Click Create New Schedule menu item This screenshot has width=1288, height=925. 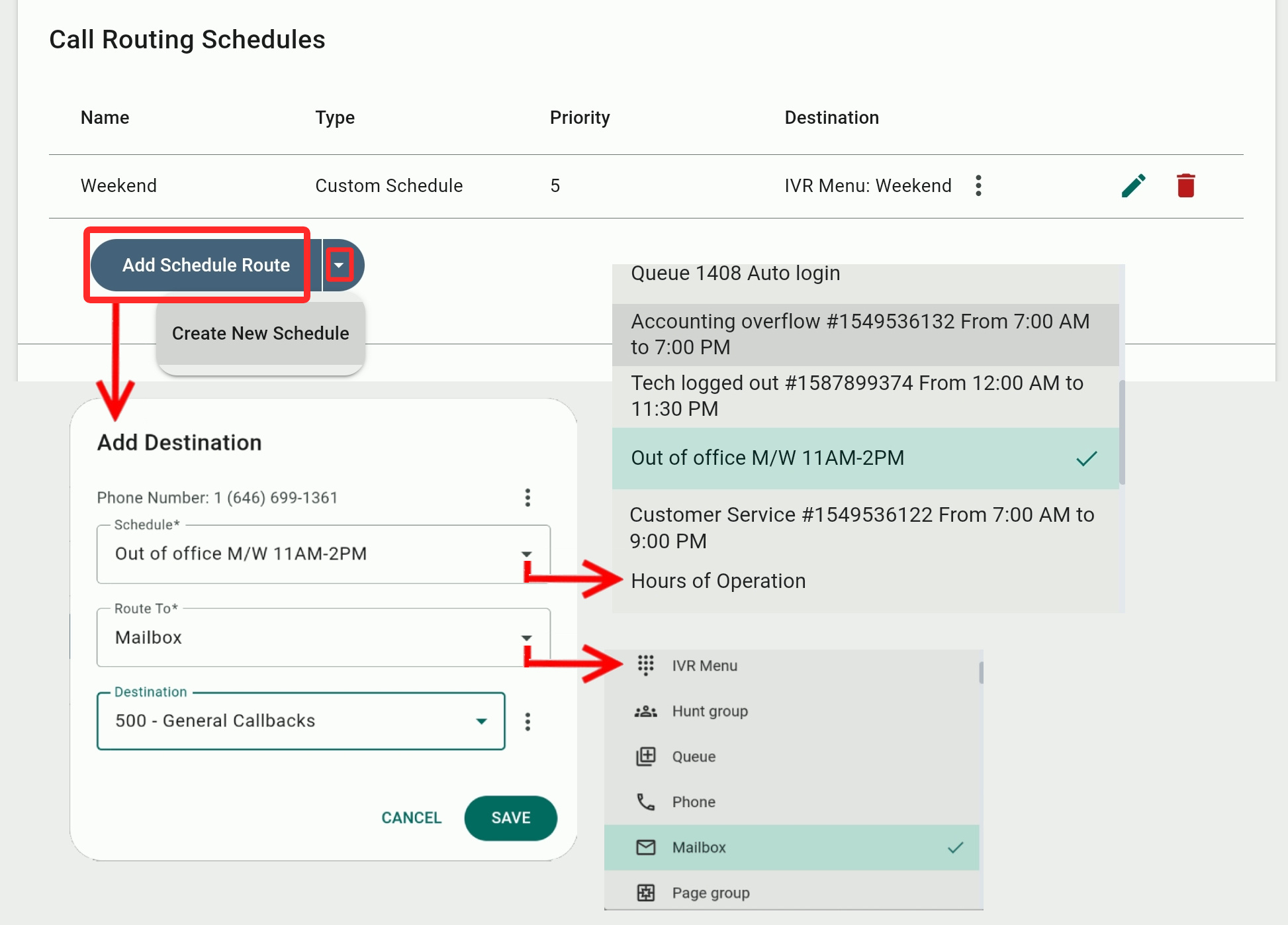[260, 333]
